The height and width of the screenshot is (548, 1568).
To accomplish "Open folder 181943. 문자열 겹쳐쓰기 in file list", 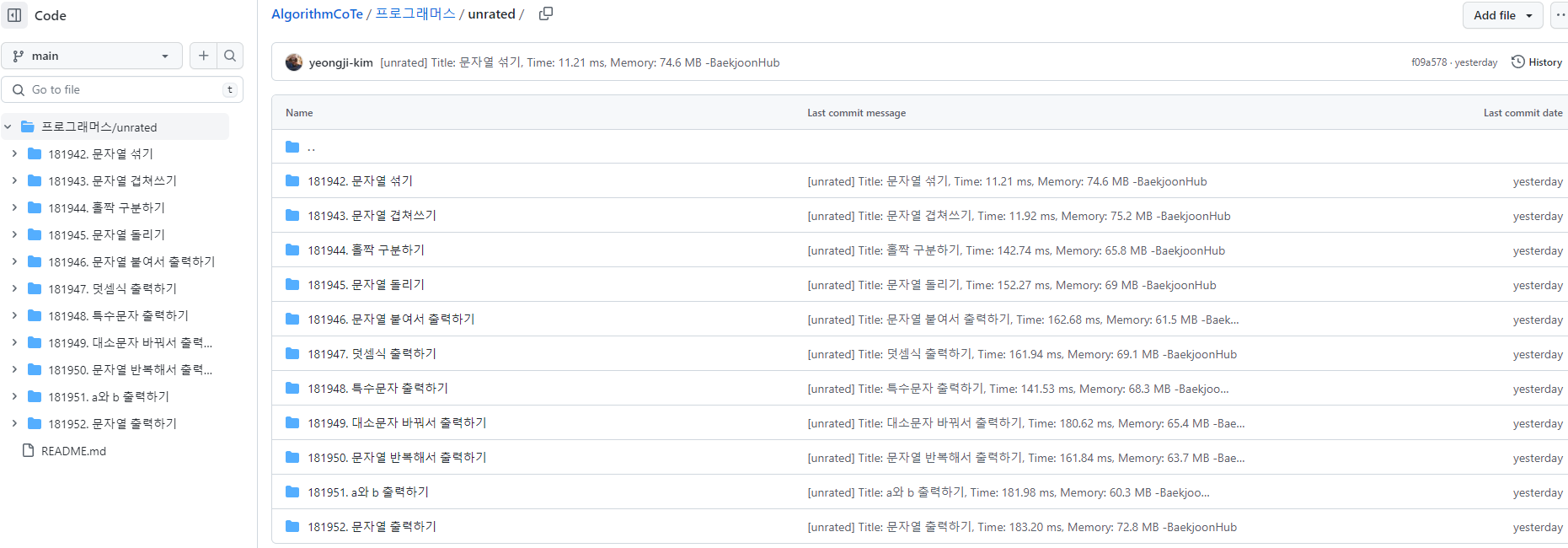I will (x=372, y=216).
